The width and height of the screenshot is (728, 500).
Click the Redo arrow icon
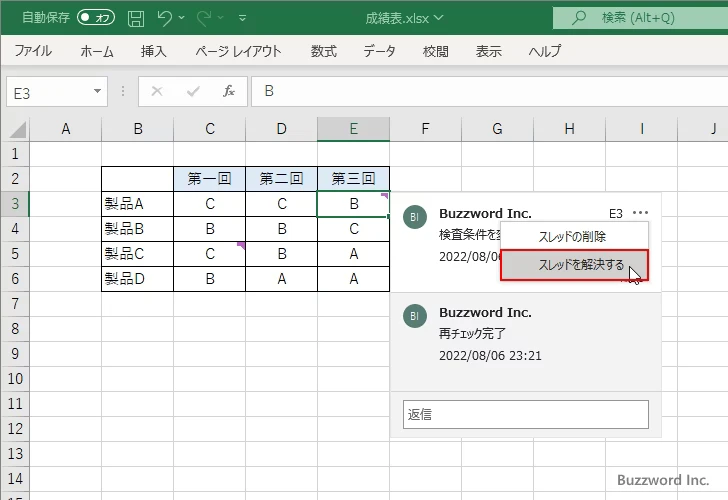click(x=204, y=18)
